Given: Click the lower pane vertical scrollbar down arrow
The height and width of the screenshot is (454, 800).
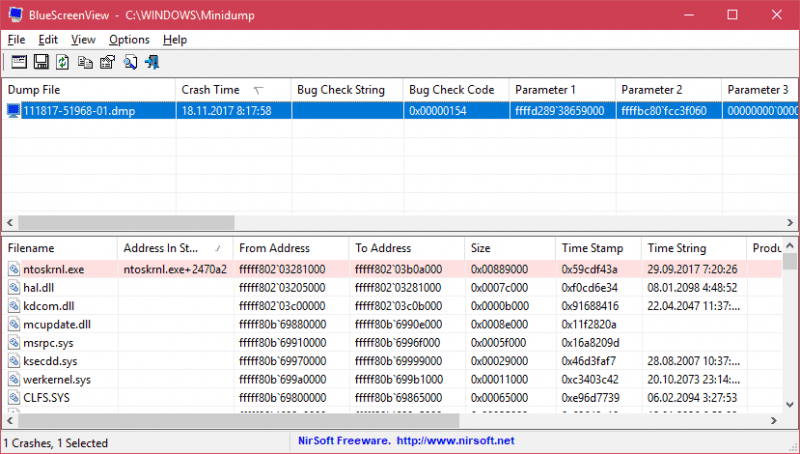Looking at the screenshot, I should 791,404.
